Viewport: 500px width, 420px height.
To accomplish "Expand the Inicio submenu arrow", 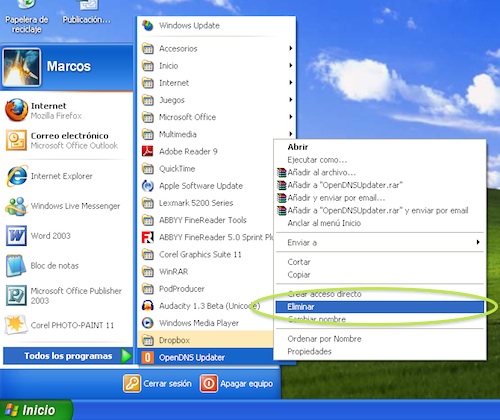I will (291, 66).
